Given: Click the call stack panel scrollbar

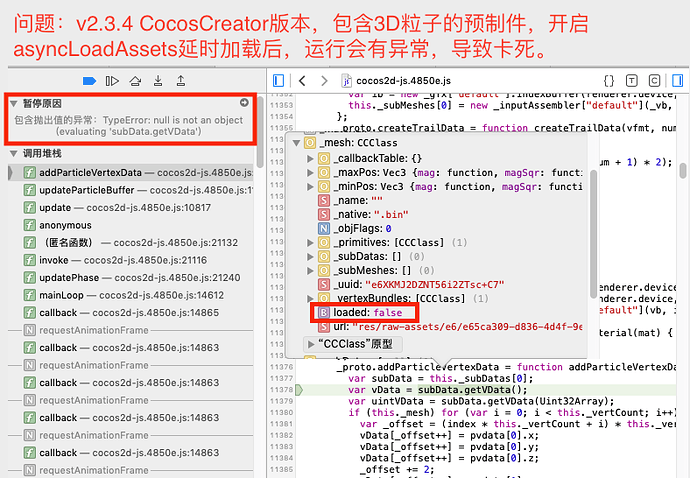Looking at the screenshot, I should [x=260, y=131].
